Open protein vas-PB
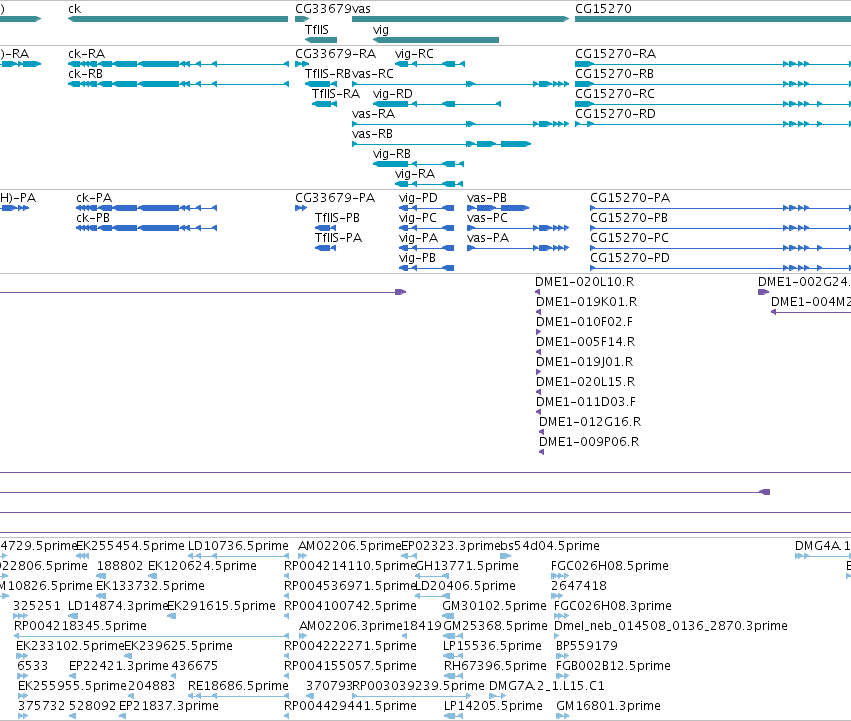The image size is (851, 721). [x=487, y=198]
